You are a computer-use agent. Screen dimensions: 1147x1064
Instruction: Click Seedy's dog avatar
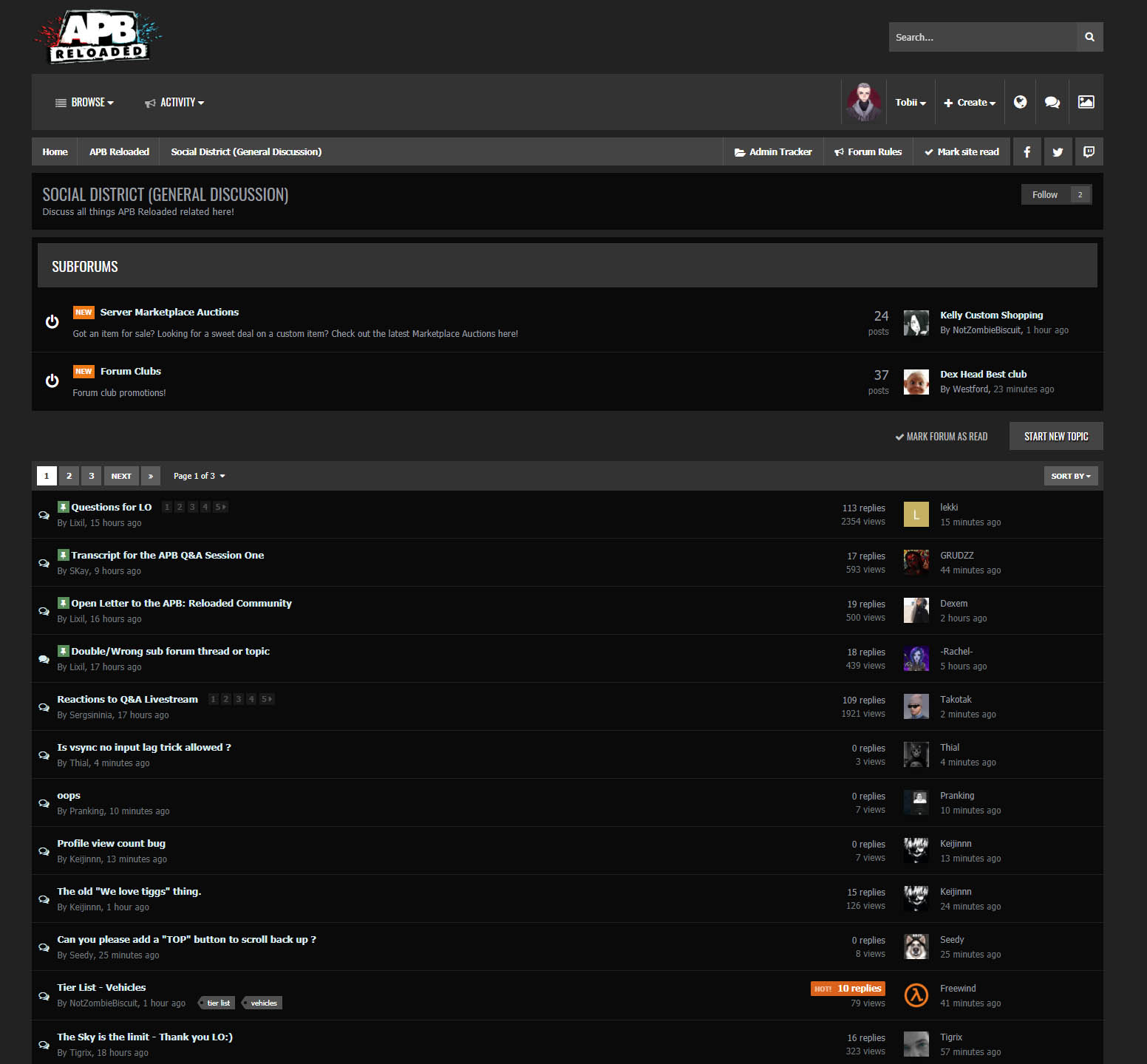pos(916,947)
